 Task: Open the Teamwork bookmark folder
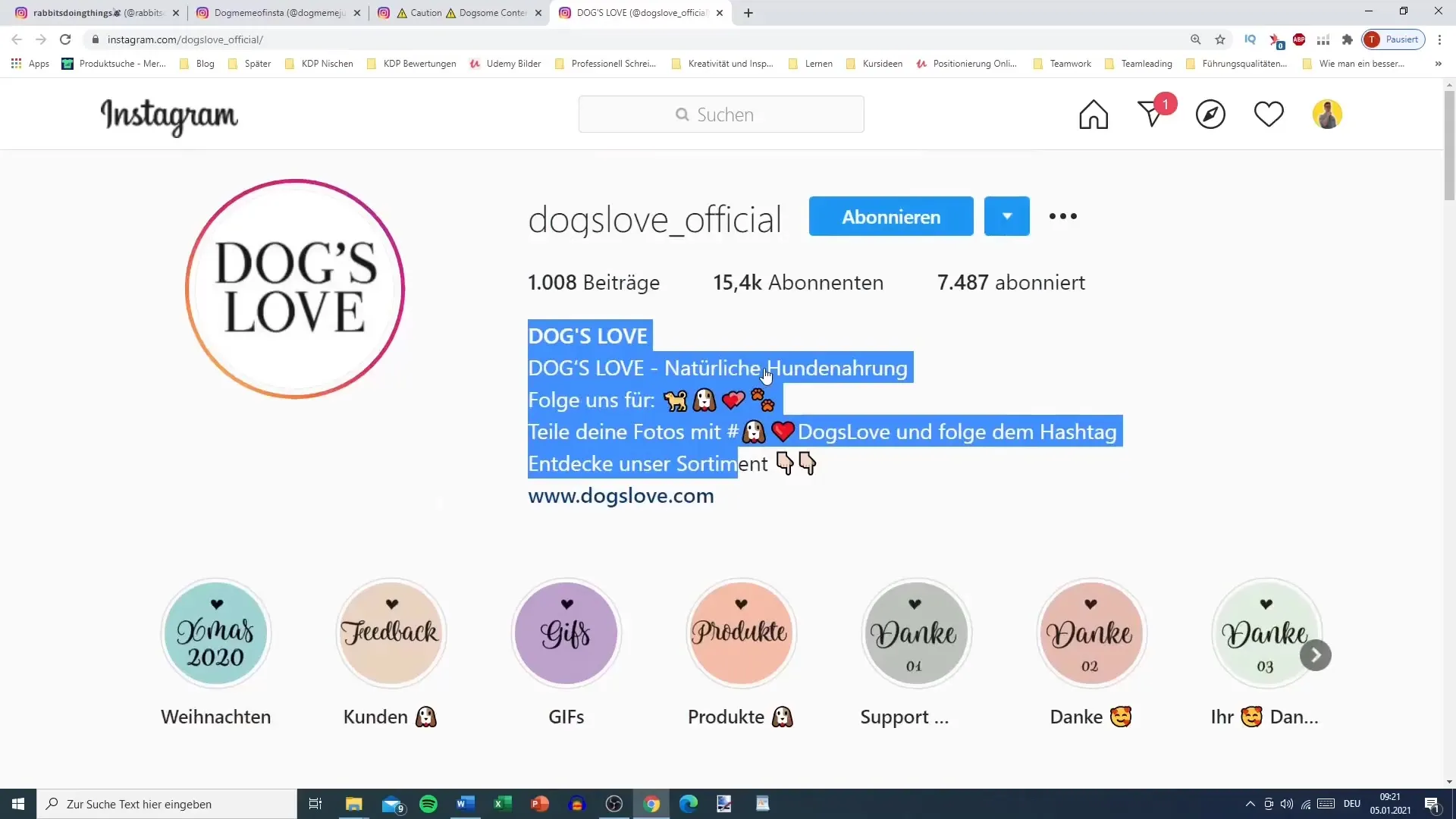pos(1062,64)
